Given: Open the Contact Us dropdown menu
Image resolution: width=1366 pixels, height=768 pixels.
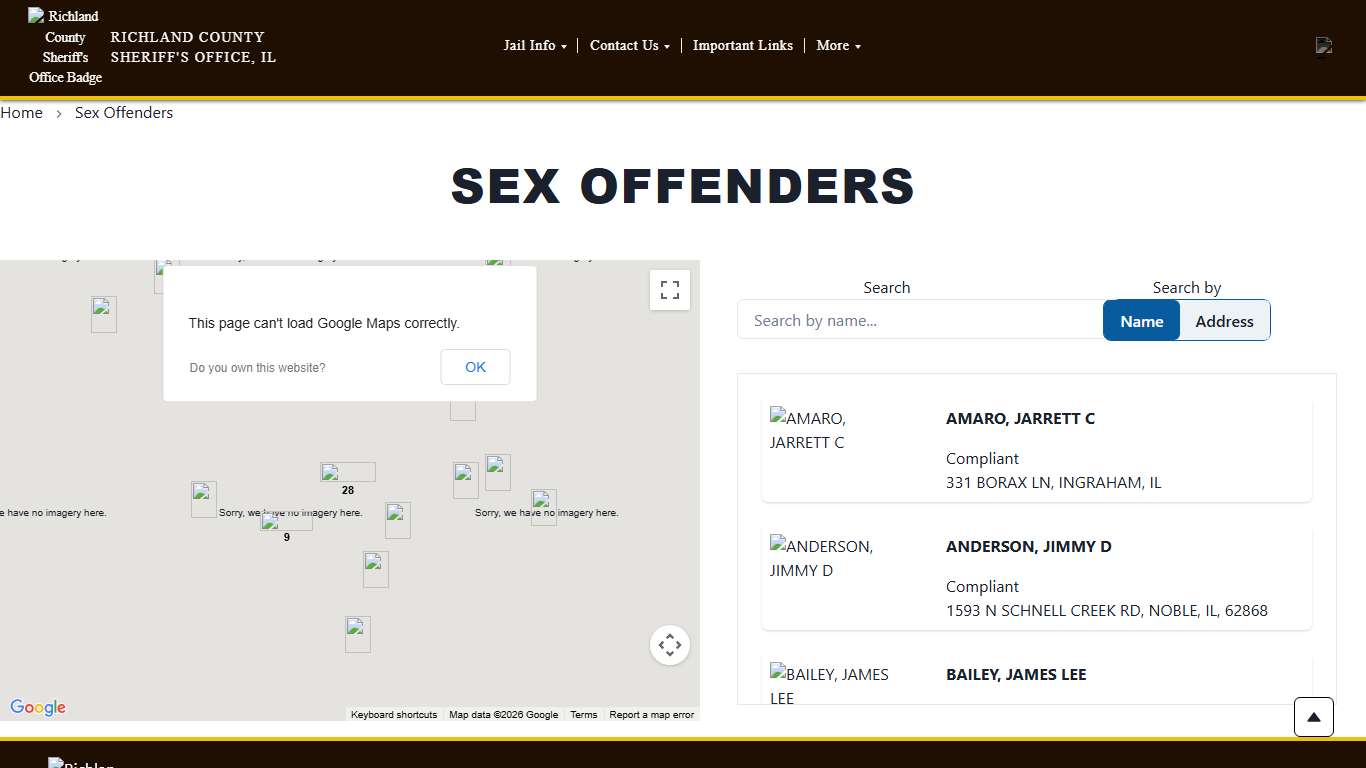Looking at the screenshot, I should pos(629,45).
